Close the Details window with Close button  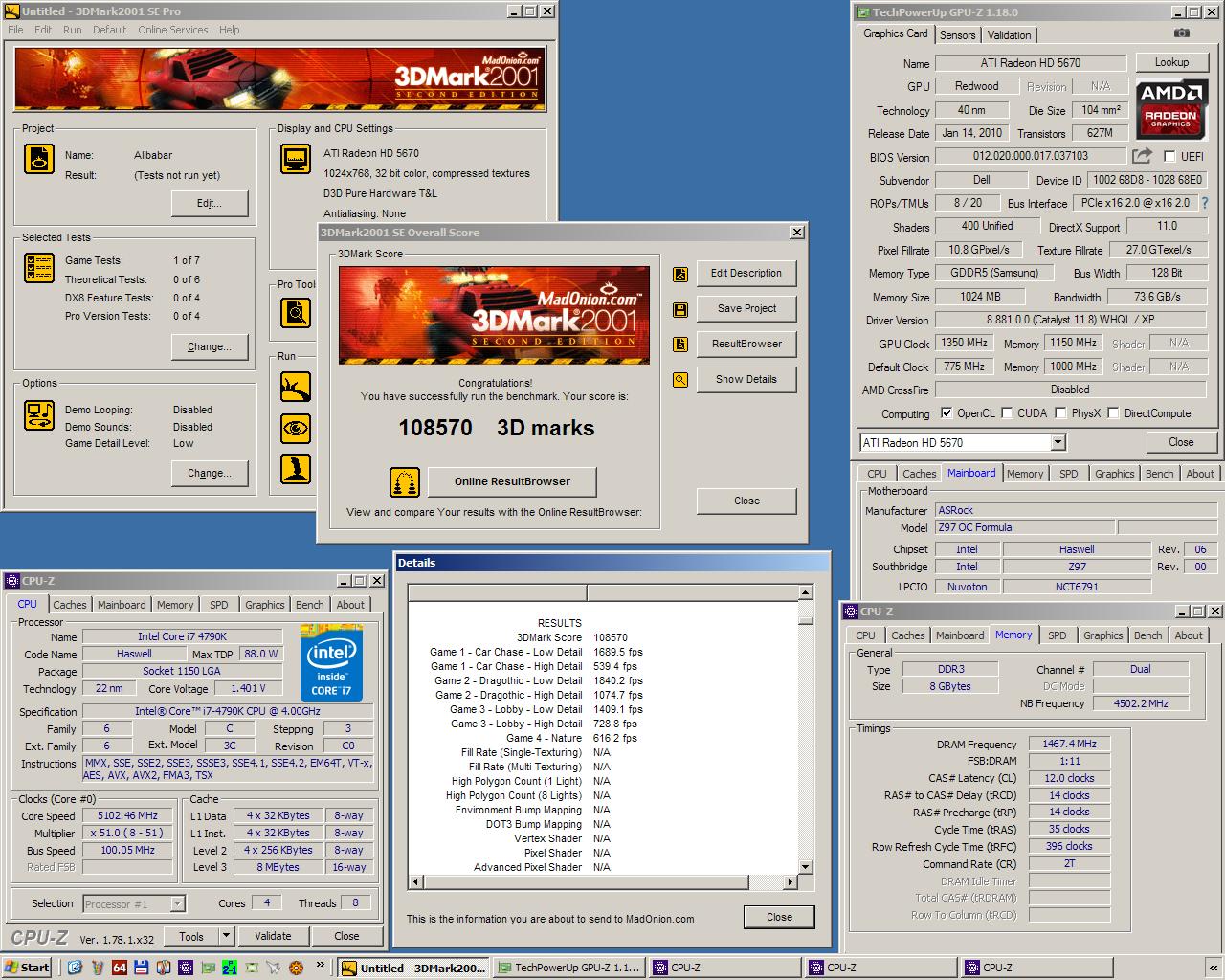point(779,917)
